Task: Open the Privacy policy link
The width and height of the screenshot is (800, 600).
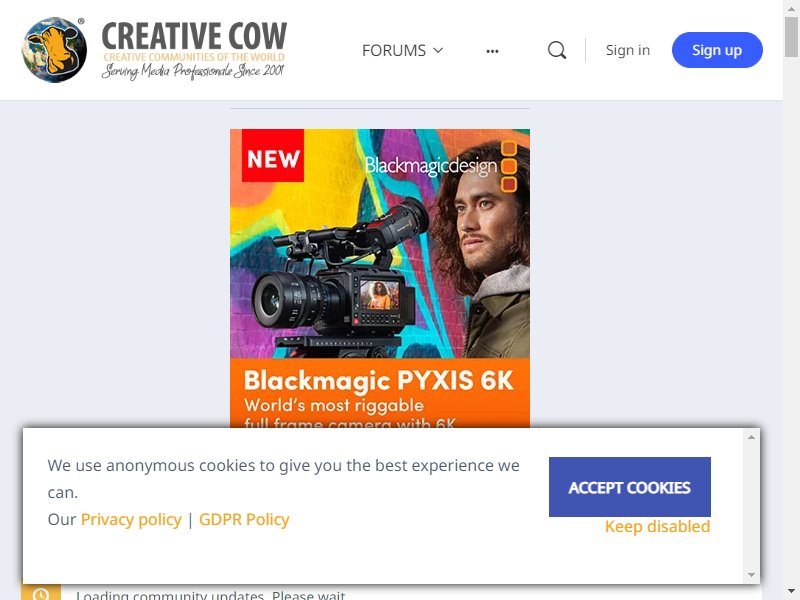Action: coord(131,519)
